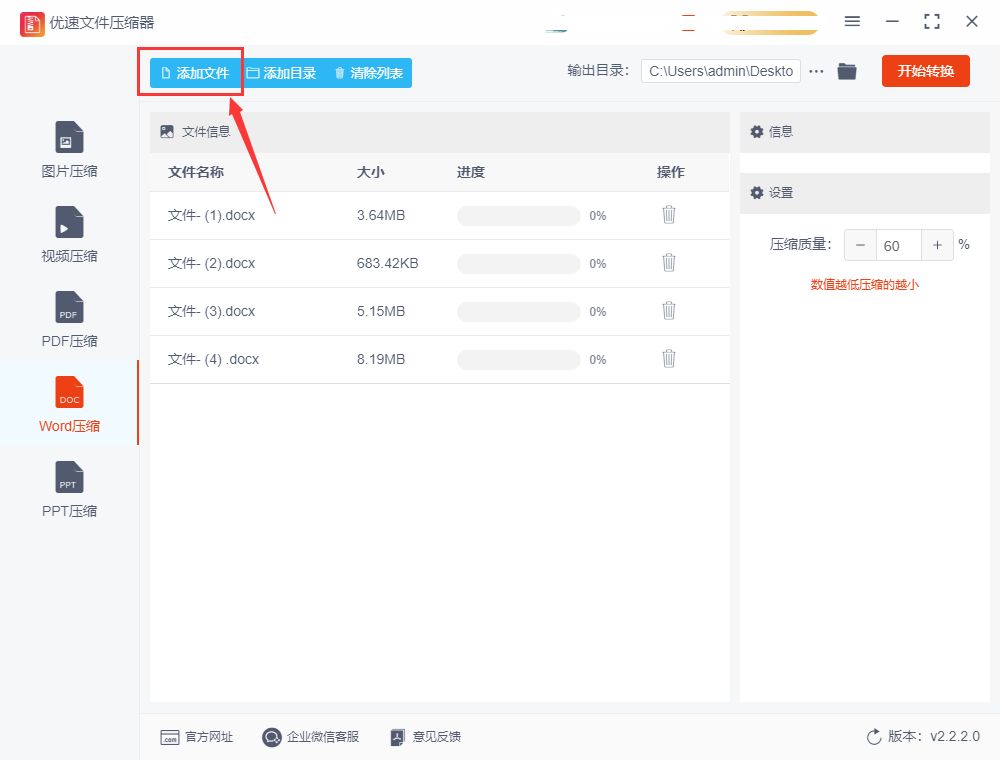Click the compression quality value field
Viewport: 1000px width, 760px height.
point(899,245)
